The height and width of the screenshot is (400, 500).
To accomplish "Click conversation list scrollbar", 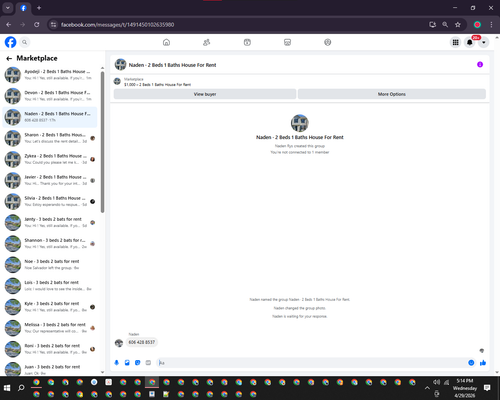I will pos(102,143).
